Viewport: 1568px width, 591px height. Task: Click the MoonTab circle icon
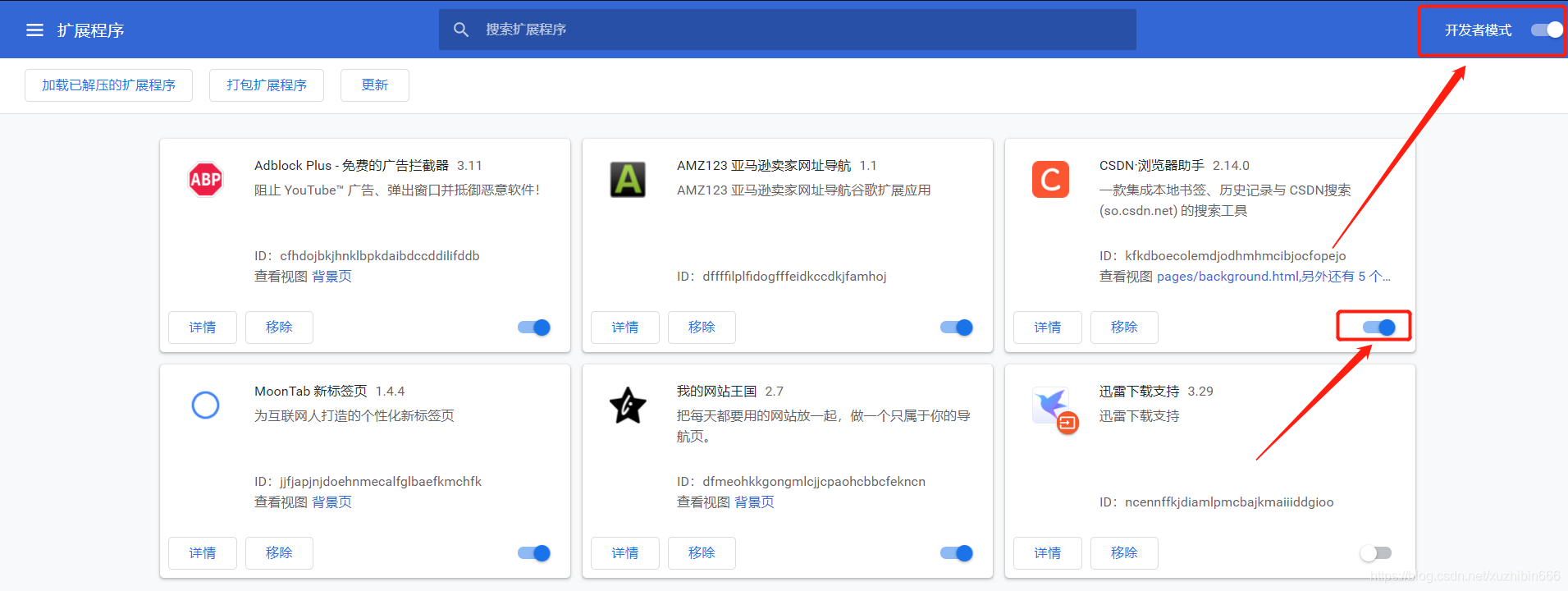pos(205,405)
